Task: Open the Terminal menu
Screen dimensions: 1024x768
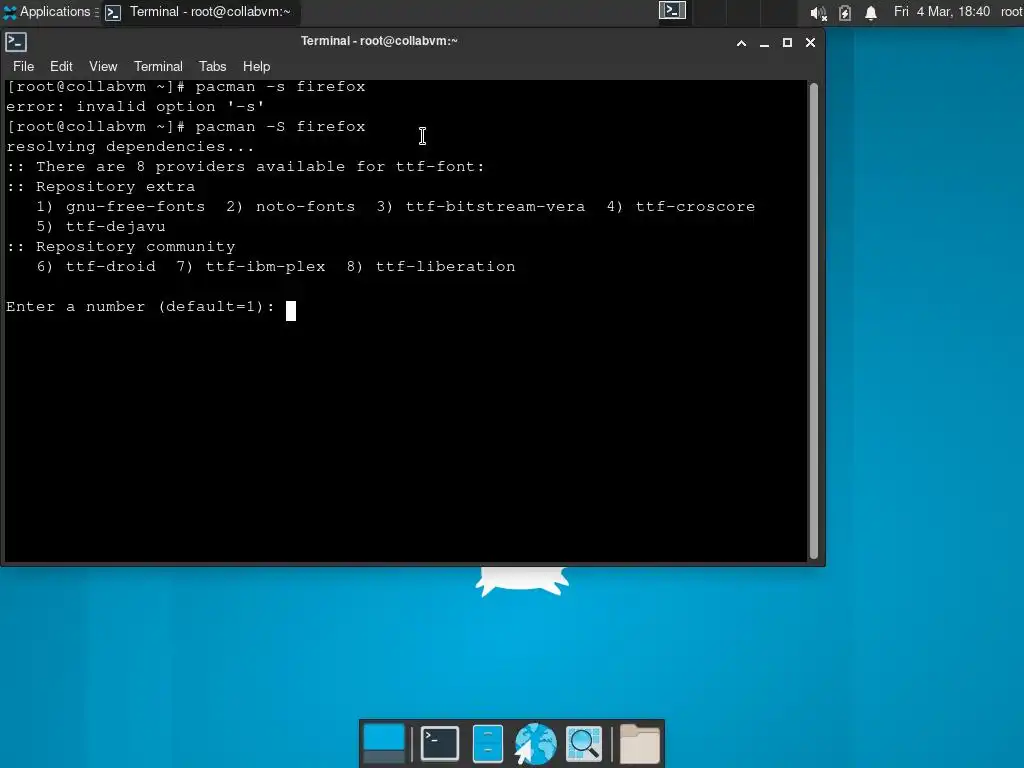Action: point(158,67)
